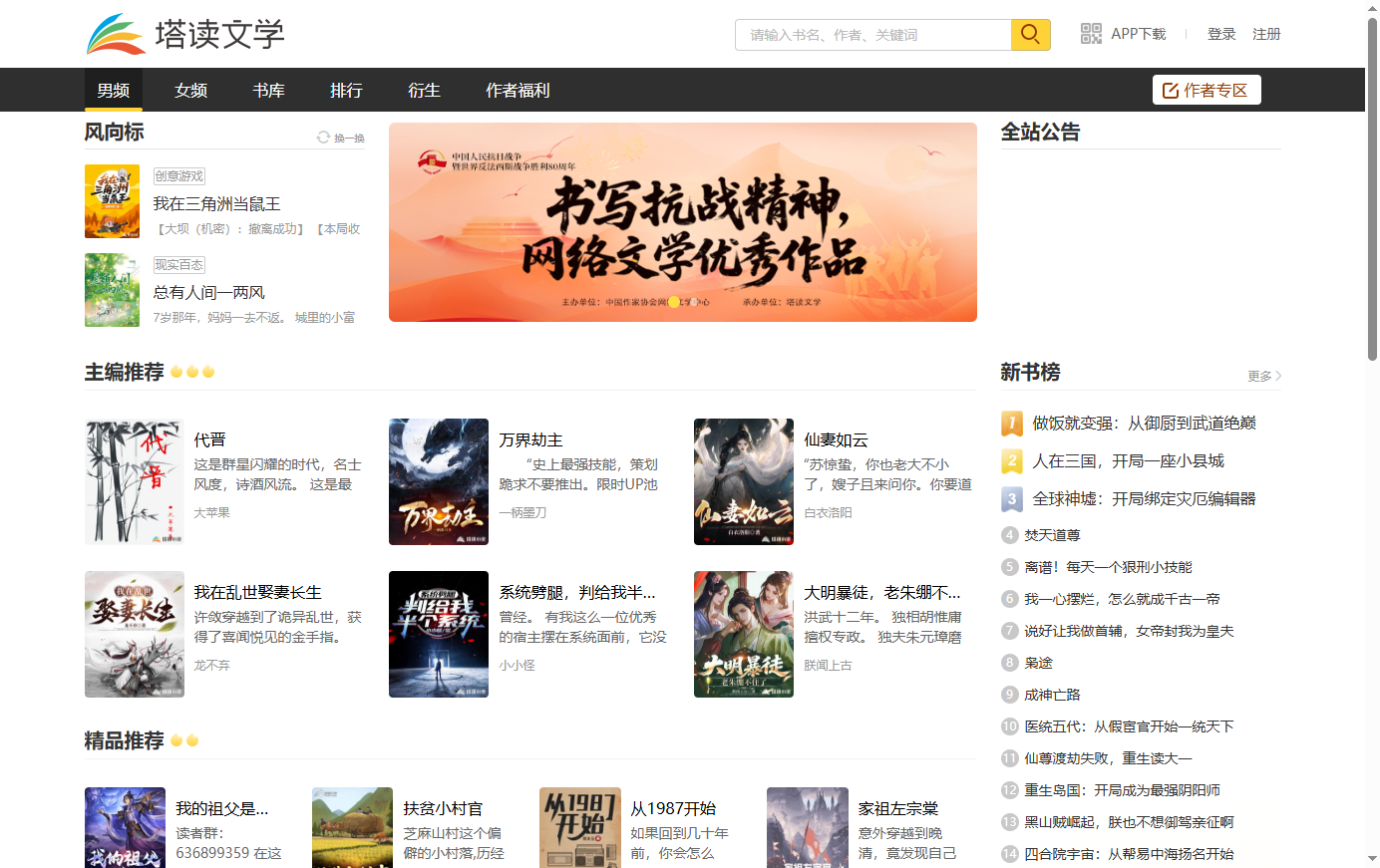Click the 万界劫主 book title
The image size is (1380, 868).
(530, 439)
